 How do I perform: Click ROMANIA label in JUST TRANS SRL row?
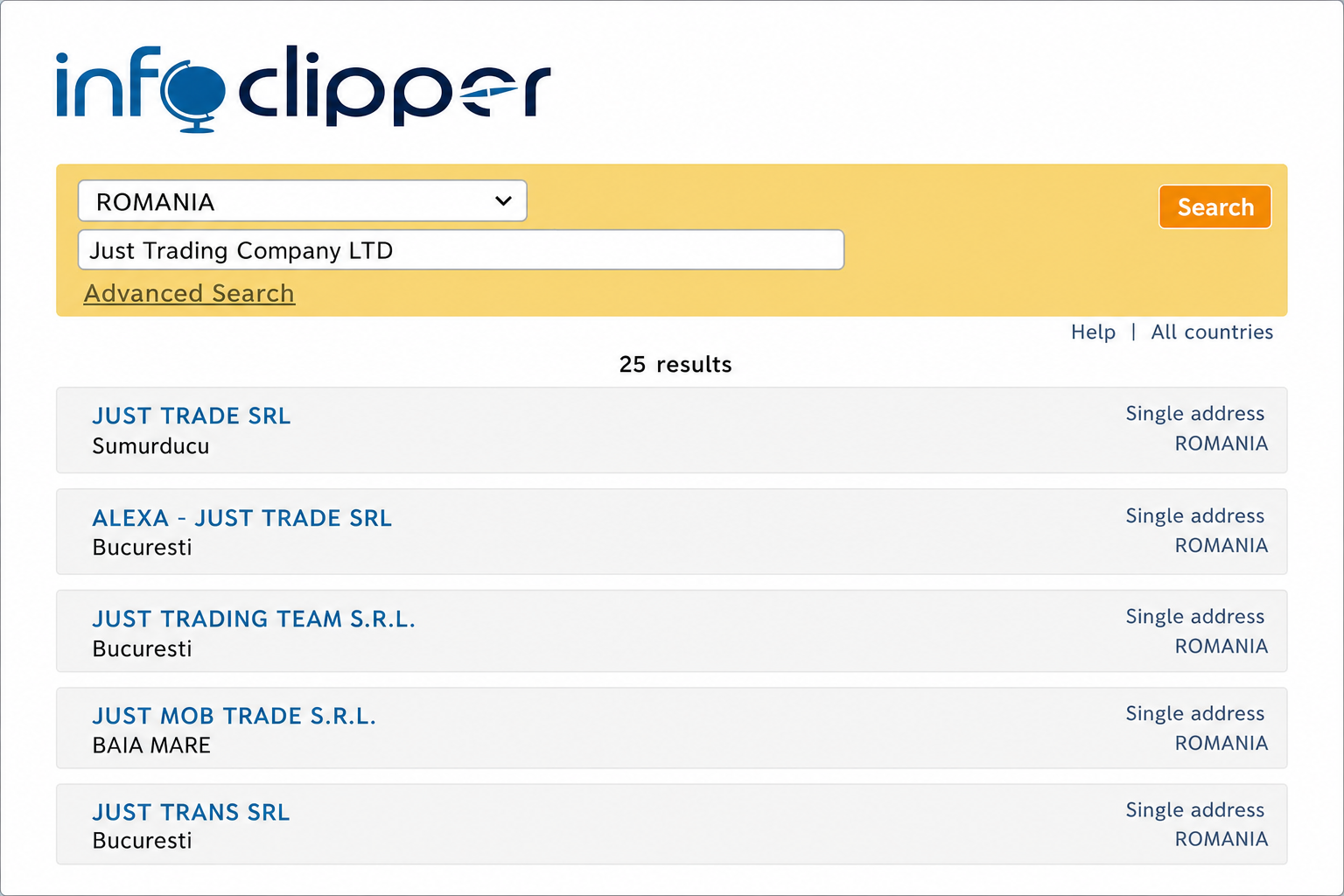click(x=1221, y=839)
